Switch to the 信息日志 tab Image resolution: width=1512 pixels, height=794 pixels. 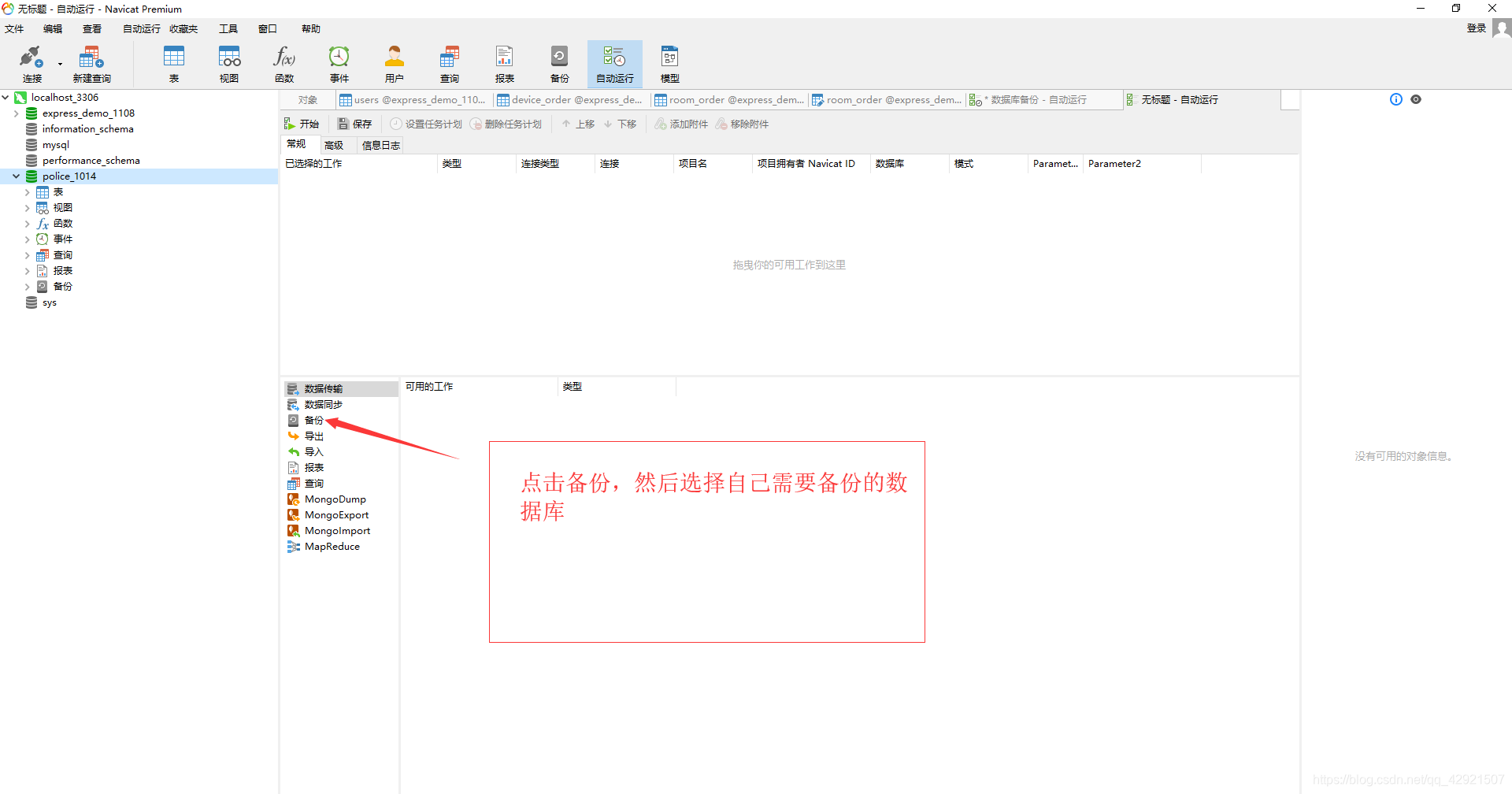coord(381,145)
